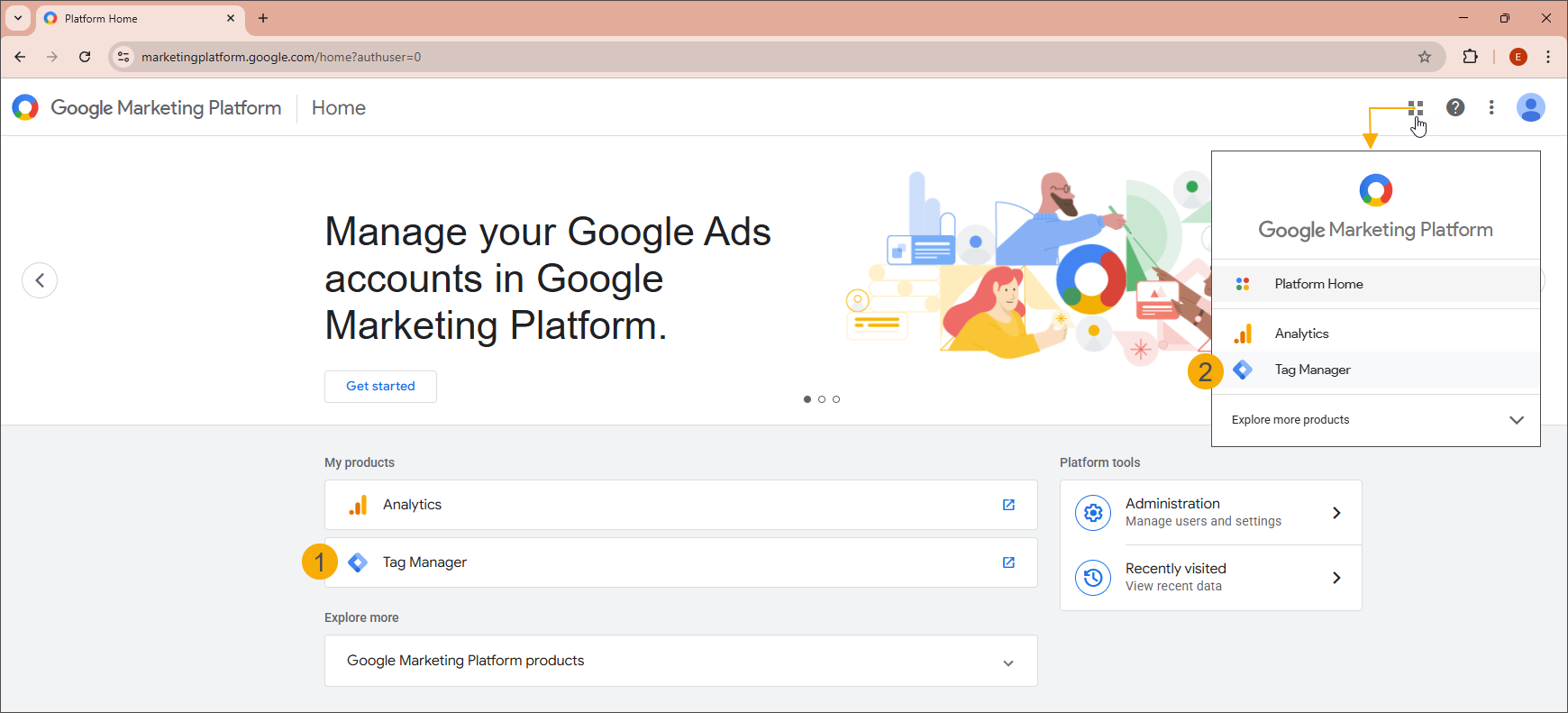Click Analytics icon in My products
The width and height of the screenshot is (1568, 713).
359,505
